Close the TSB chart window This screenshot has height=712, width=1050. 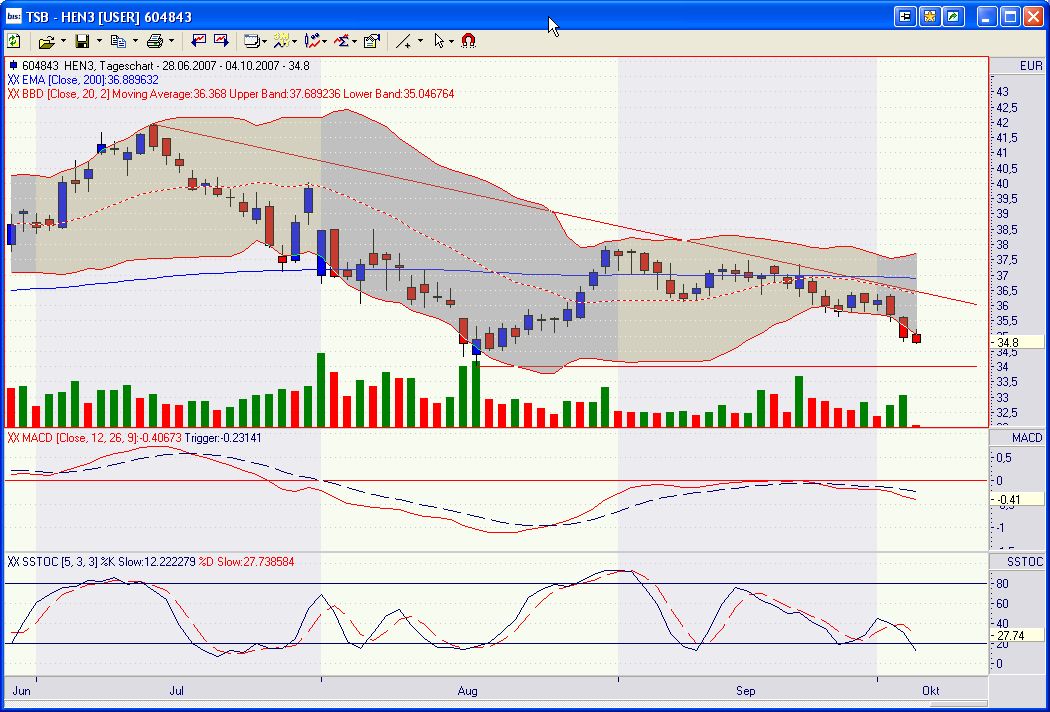point(1033,16)
